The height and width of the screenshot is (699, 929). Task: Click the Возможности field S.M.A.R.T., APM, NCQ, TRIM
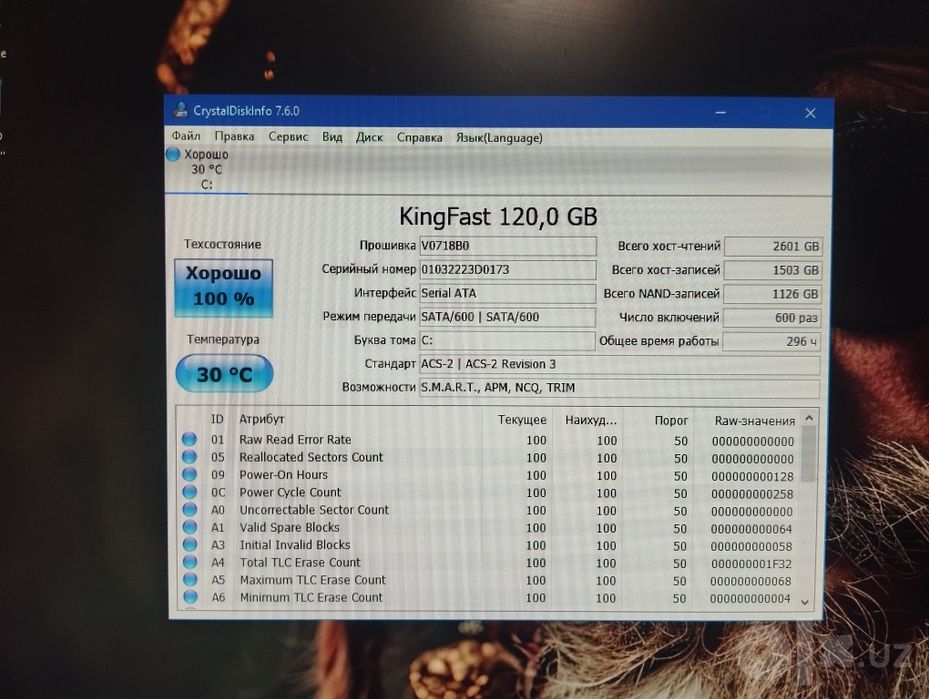(x=620, y=388)
